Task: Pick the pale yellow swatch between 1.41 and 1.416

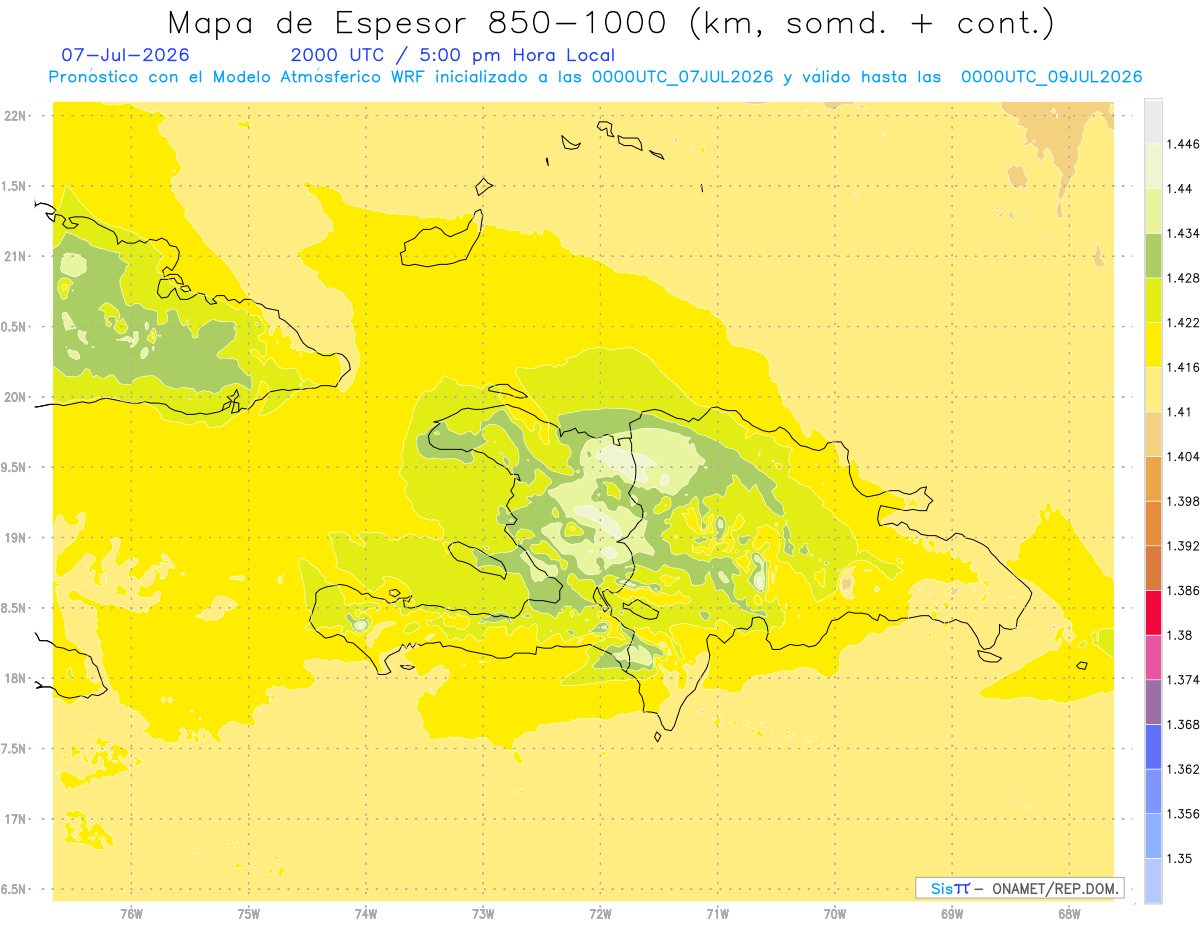Action: [x=1153, y=390]
